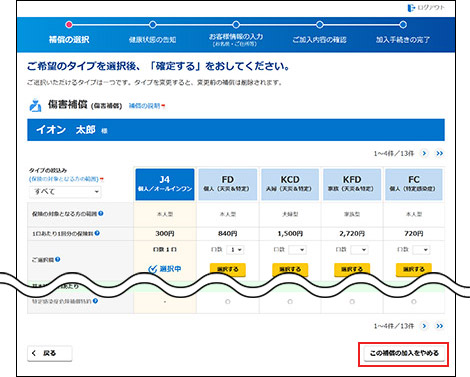This screenshot has width=470, height=377.
Task: Click the ご加入内容の確認 step
Action: 319,40
